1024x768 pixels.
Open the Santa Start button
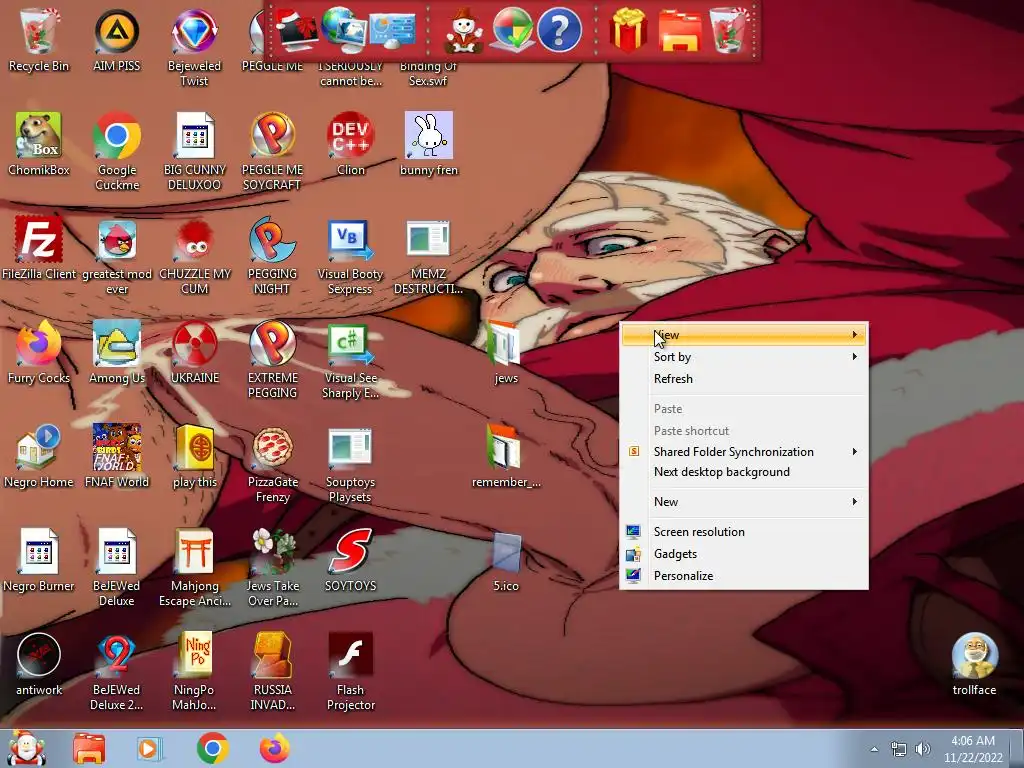pyautogui.click(x=26, y=748)
